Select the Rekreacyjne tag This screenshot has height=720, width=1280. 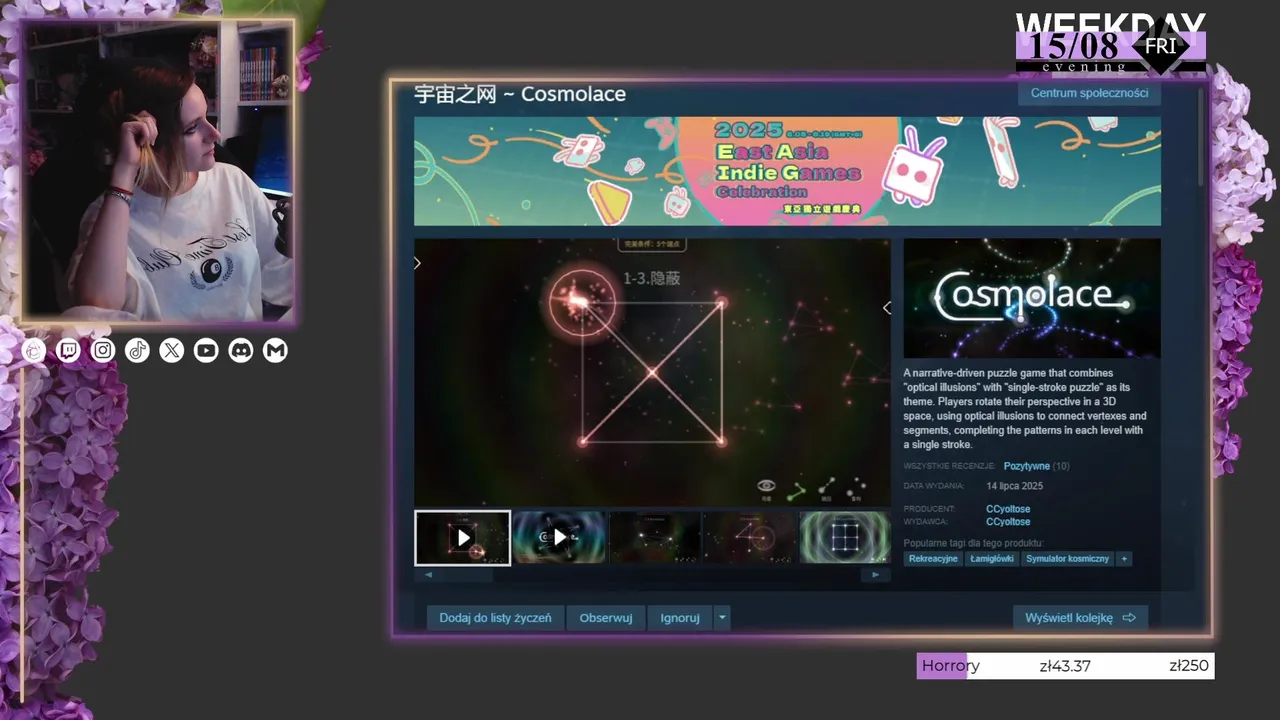coord(933,559)
